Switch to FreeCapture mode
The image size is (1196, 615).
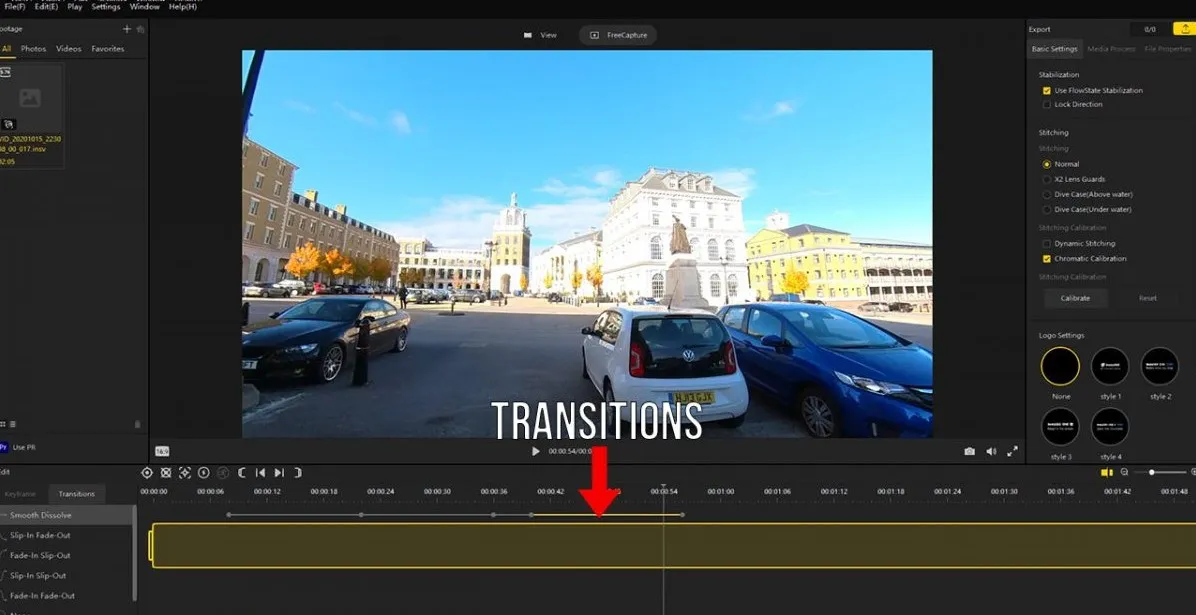(x=618, y=35)
